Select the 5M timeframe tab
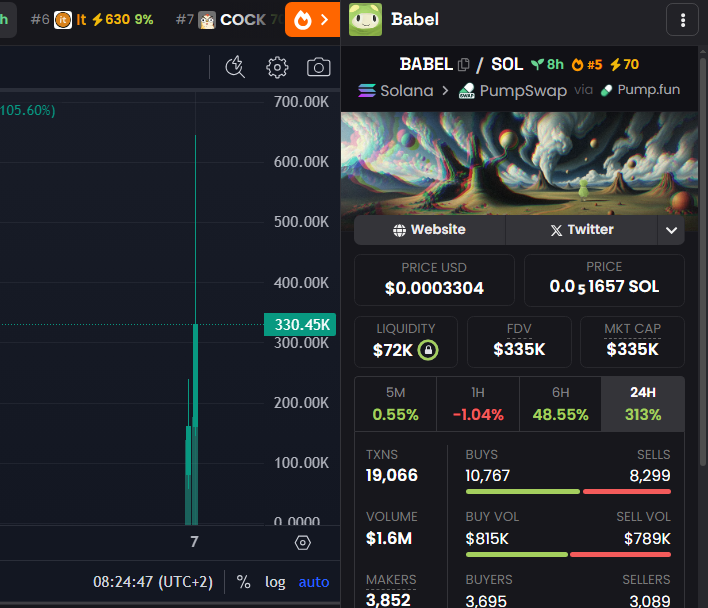 click(x=396, y=404)
